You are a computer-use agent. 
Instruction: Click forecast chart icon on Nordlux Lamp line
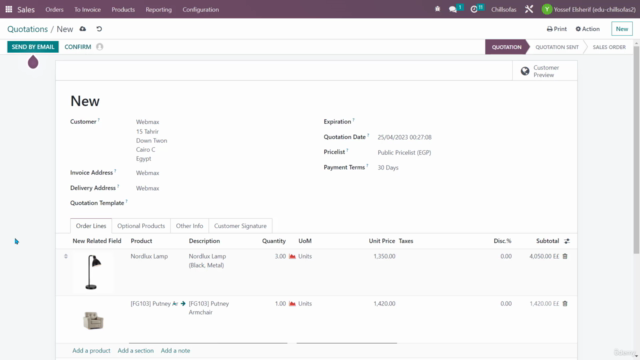coord(292,256)
